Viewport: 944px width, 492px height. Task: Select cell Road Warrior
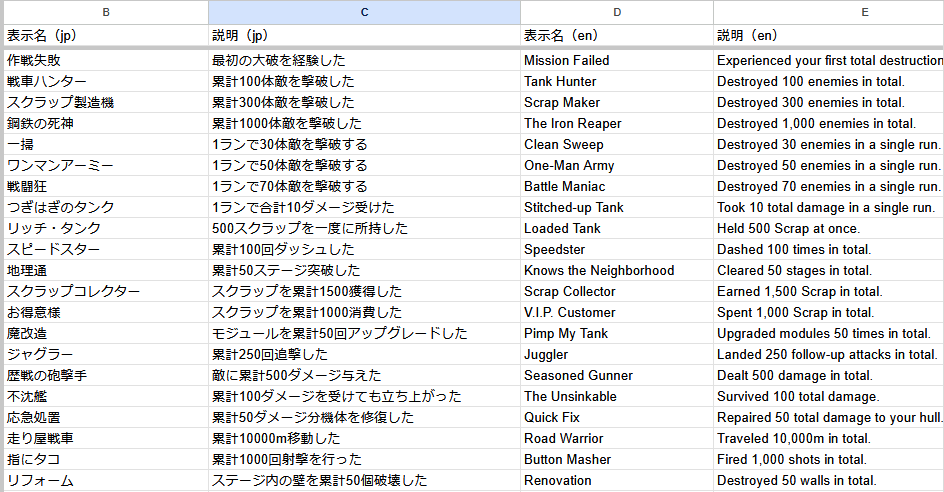[617, 439]
